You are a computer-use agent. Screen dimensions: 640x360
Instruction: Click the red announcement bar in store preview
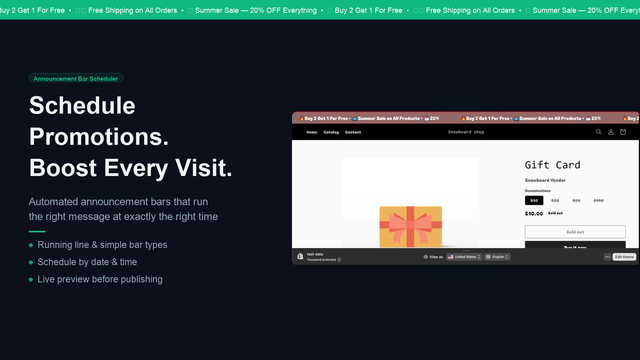click(x=465, y=118)
